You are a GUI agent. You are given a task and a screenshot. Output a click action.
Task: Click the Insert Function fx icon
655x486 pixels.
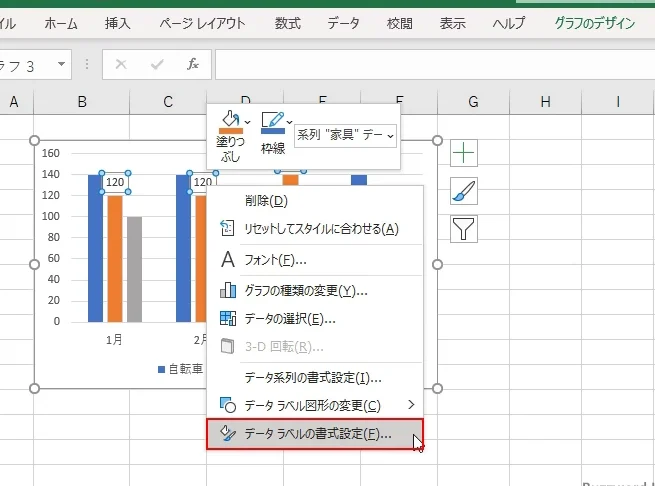pos(193,64)
